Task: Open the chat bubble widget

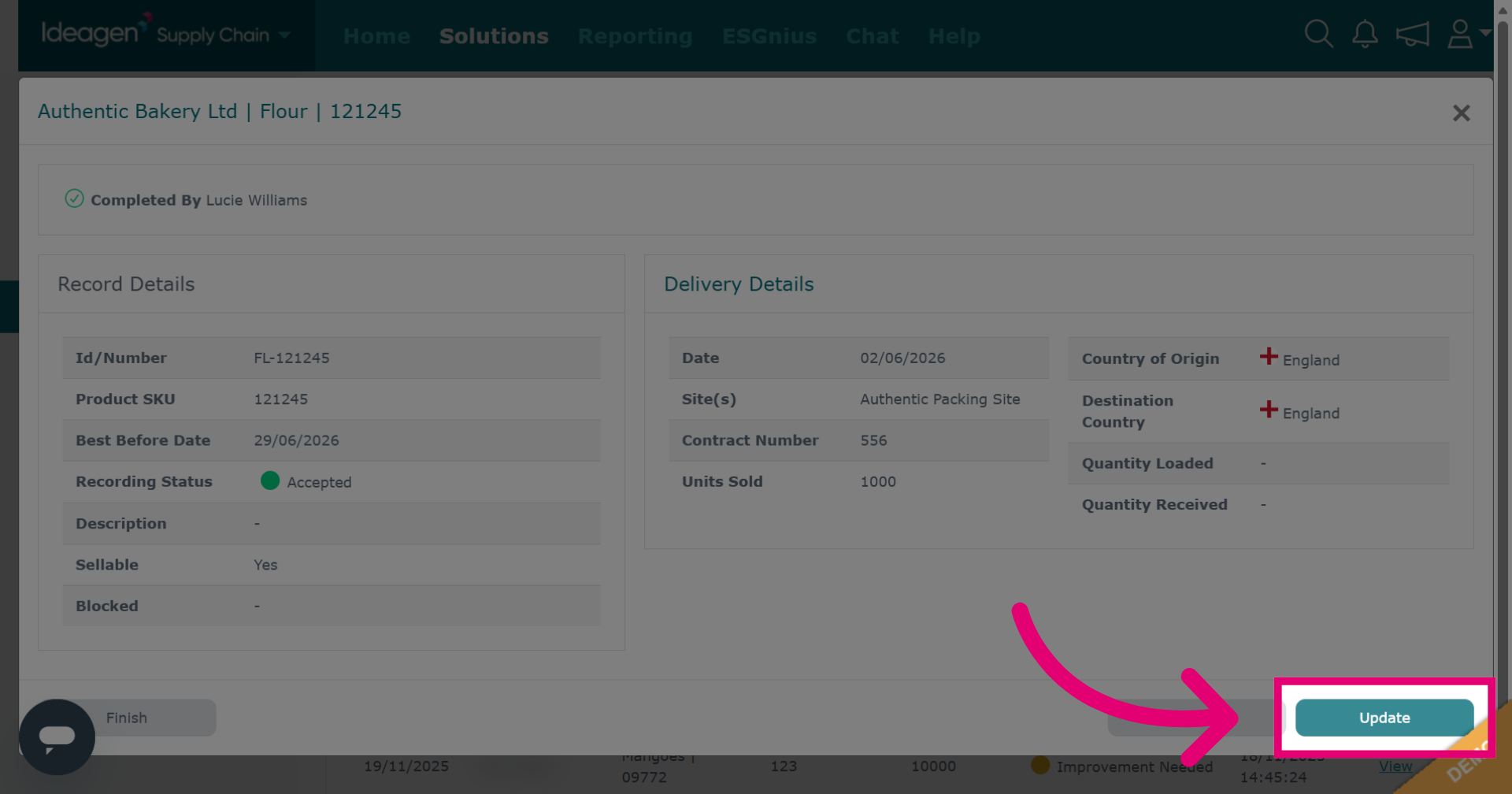Action: coord(57,737)
